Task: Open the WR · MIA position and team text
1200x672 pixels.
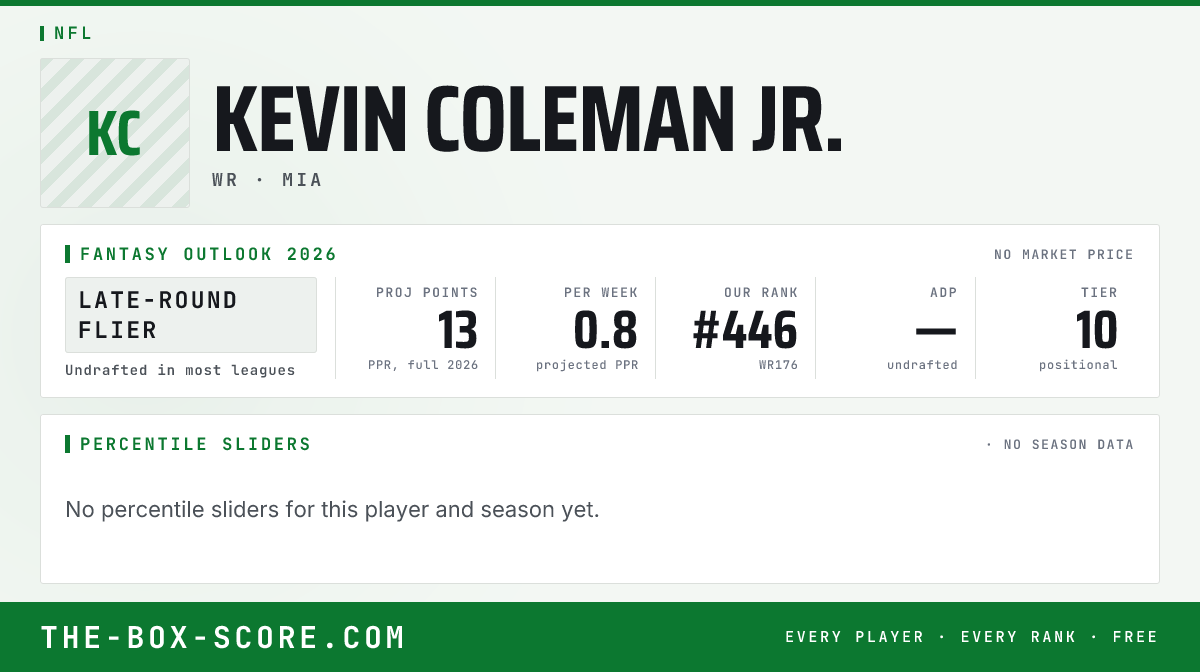Action: point(267,180)
